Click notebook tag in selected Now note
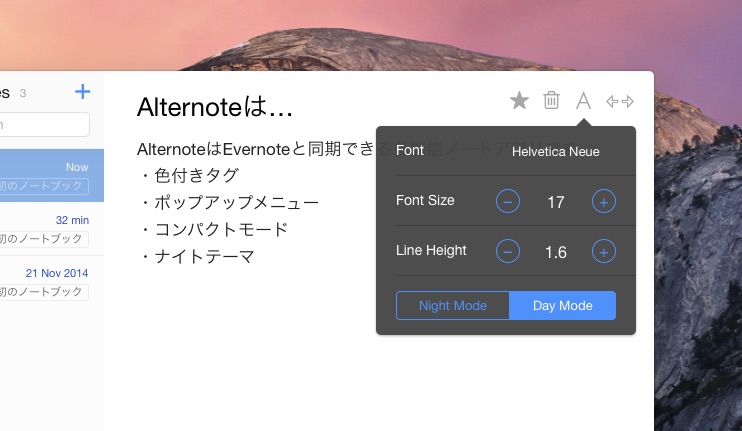Screen dimensions: 742x431 (44, 186)
